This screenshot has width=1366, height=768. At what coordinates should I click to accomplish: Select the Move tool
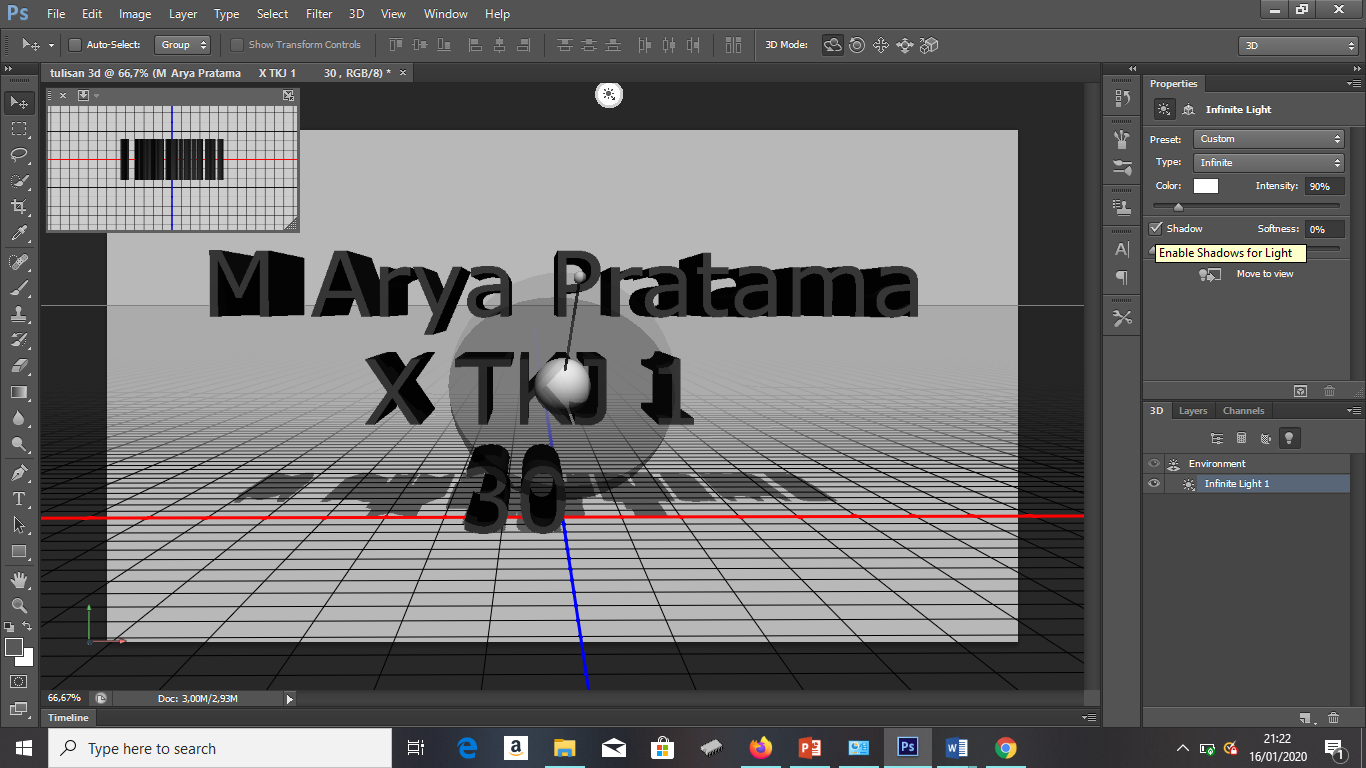(x=18, y=102)
